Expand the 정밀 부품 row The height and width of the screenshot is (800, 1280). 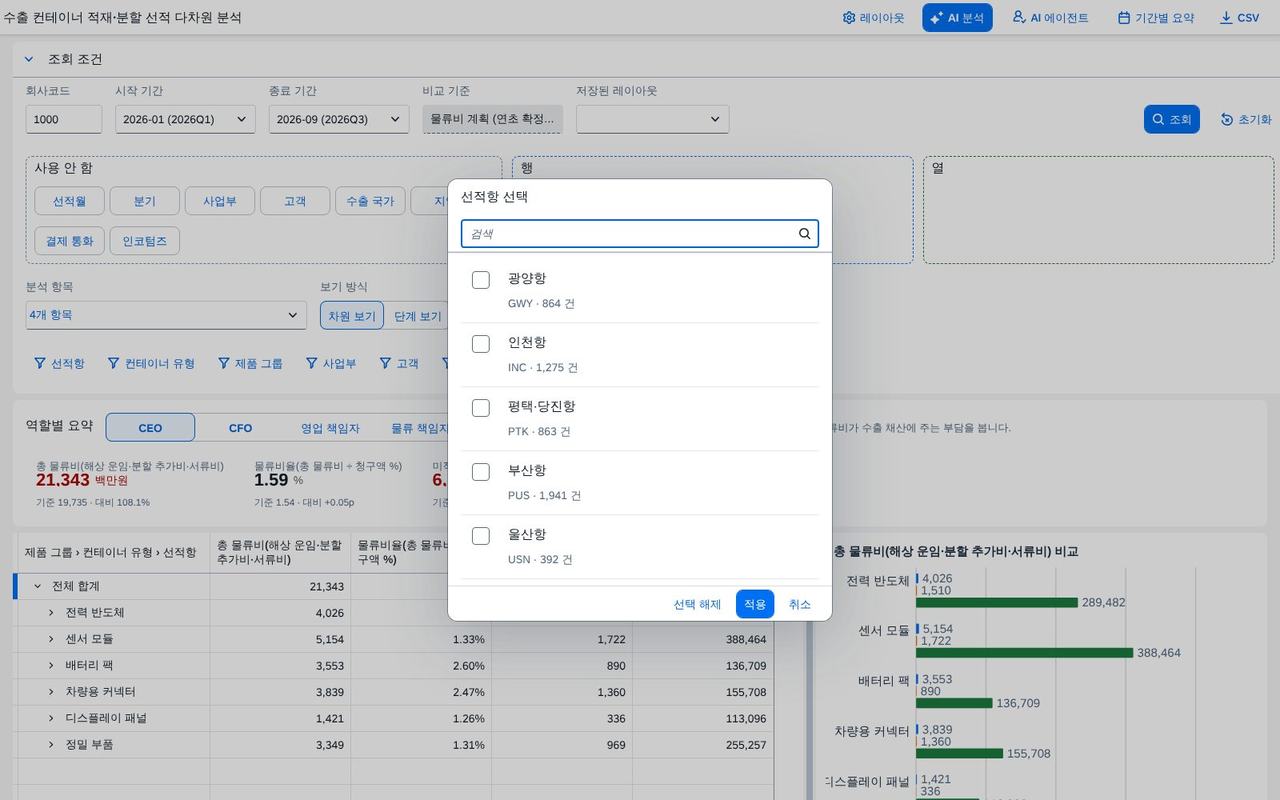pyautogui.click(x=51, y=745)
